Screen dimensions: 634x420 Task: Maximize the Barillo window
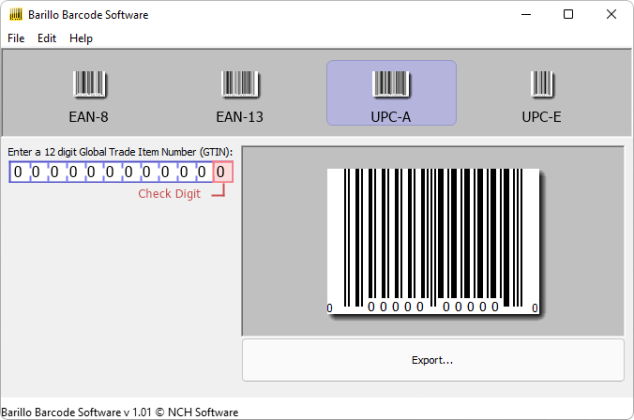568,15
